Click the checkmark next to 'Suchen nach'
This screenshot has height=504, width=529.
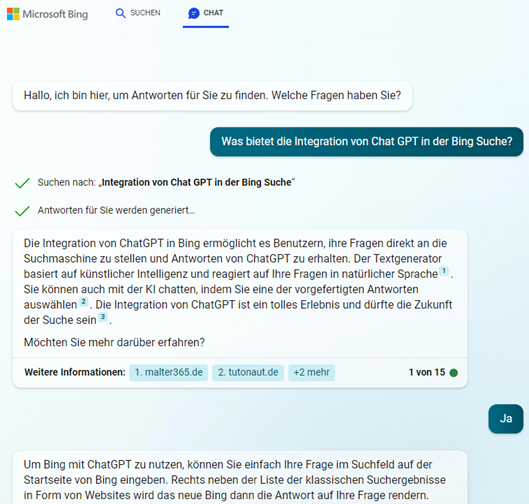[x=22, y=183]
